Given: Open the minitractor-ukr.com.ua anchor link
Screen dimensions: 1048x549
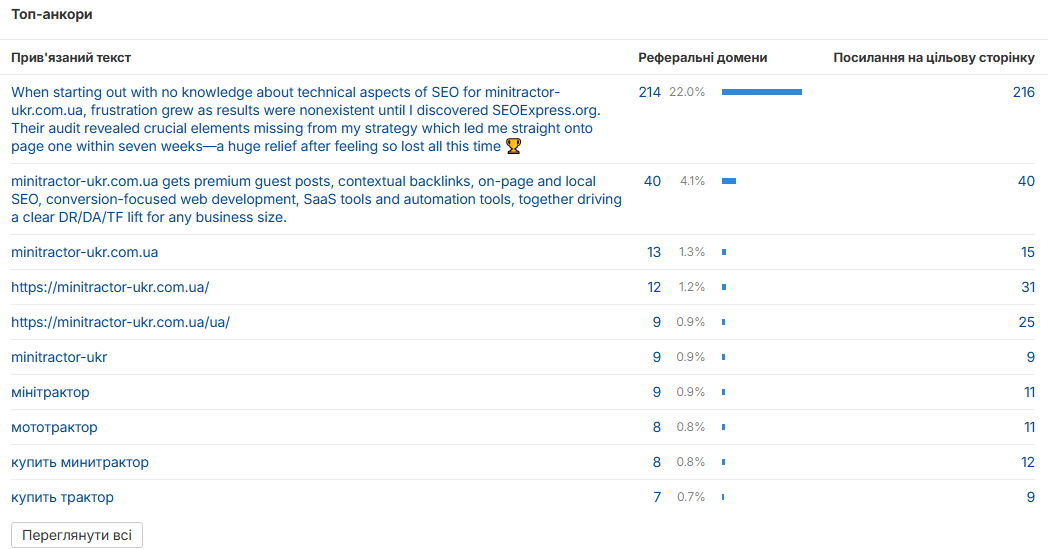Looking at the screenshot, I should 84,252.
